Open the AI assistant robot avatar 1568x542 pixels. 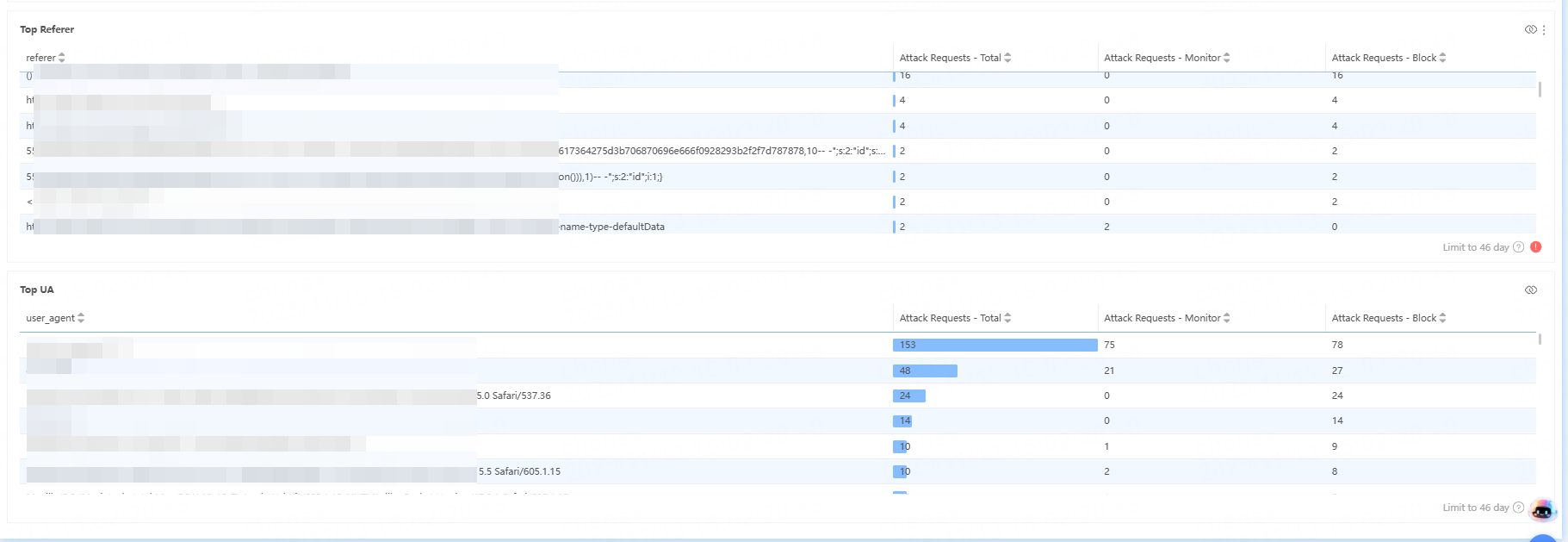point(1542,510)
